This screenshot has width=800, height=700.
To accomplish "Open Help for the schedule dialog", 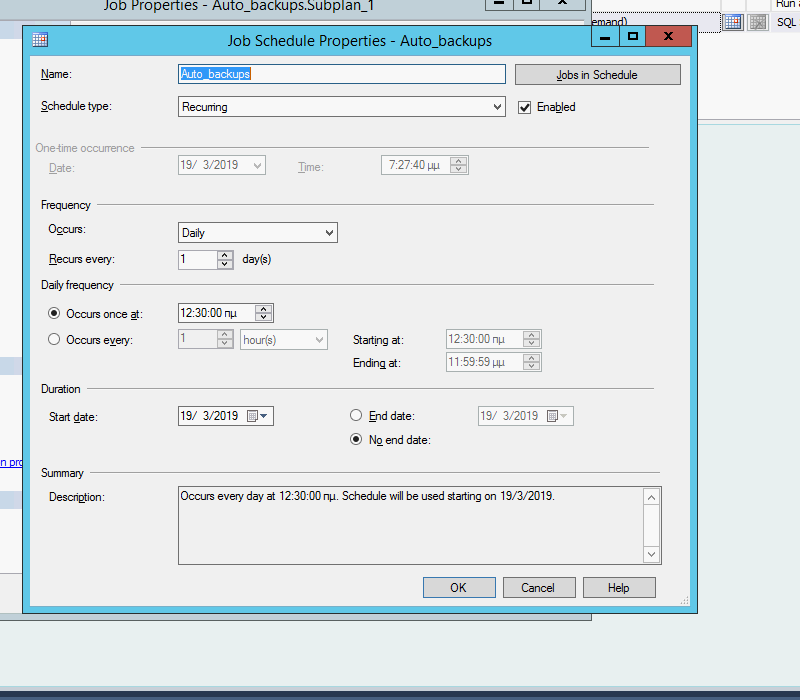I will tap(619, 588).
